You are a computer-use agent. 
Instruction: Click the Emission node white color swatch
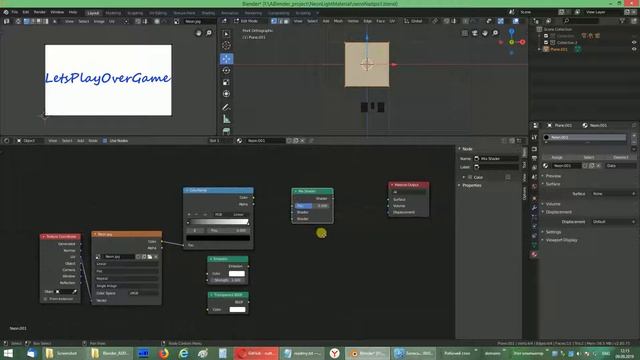click(x=237, y=273)
